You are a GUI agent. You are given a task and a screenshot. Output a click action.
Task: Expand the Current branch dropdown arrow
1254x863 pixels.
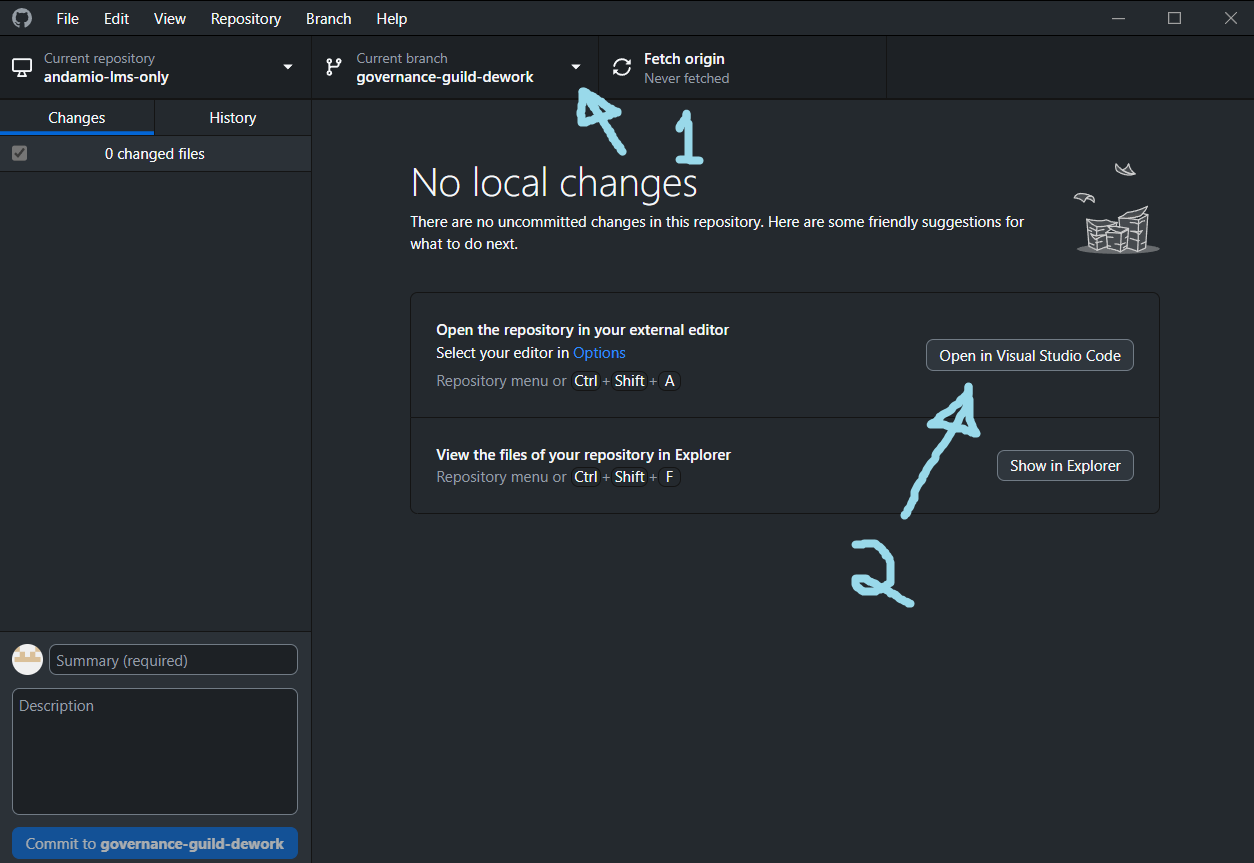point(576,67)
